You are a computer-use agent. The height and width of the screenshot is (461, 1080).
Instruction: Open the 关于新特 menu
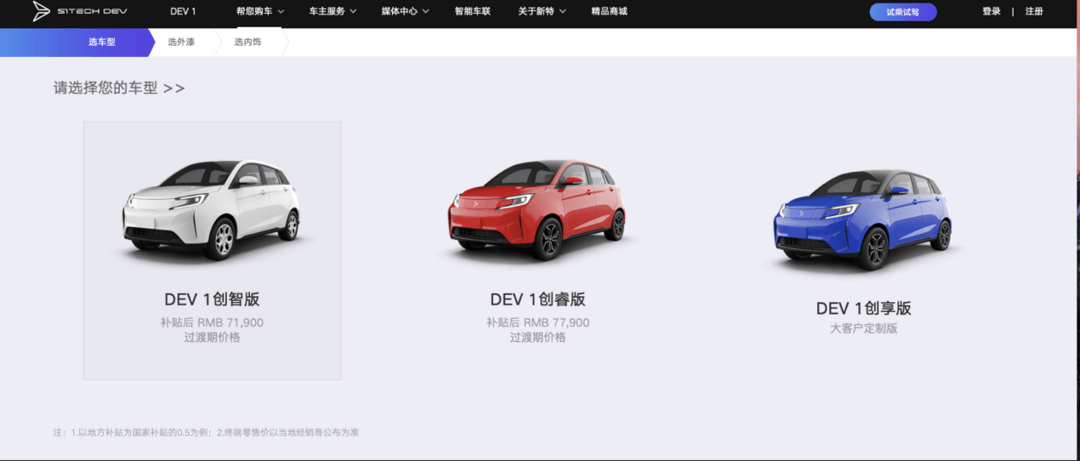[537, 12]
